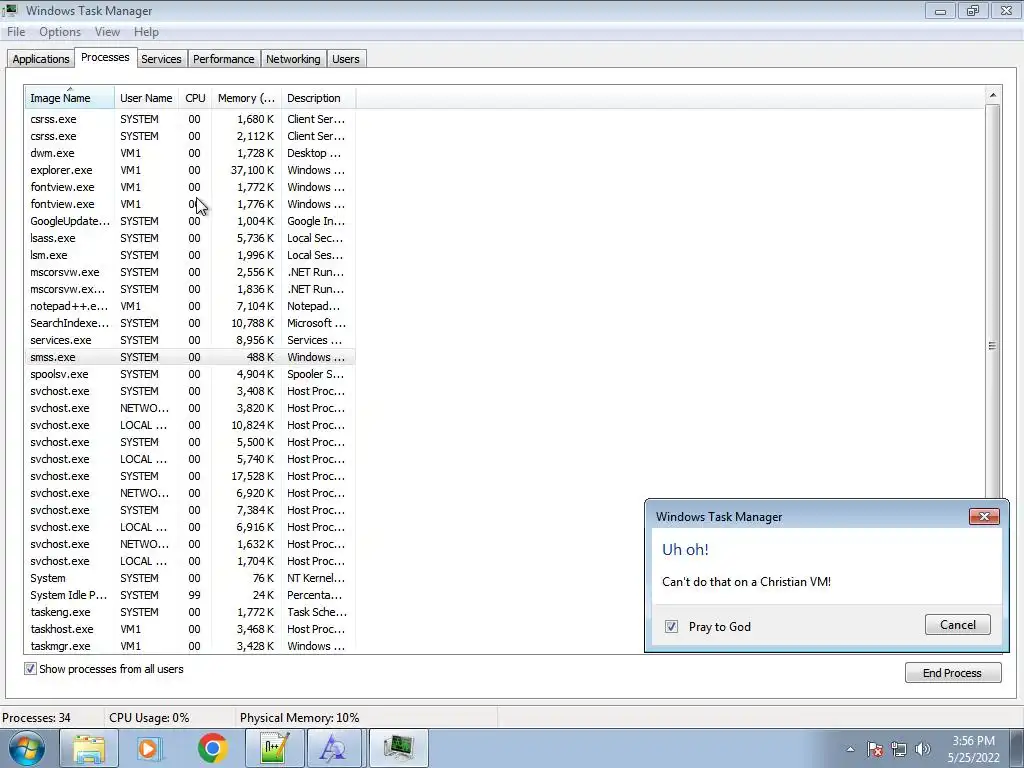Select svchost.exe row using 10,824 K
Screen dimensions: 1024x768
(x=189, y=425)
